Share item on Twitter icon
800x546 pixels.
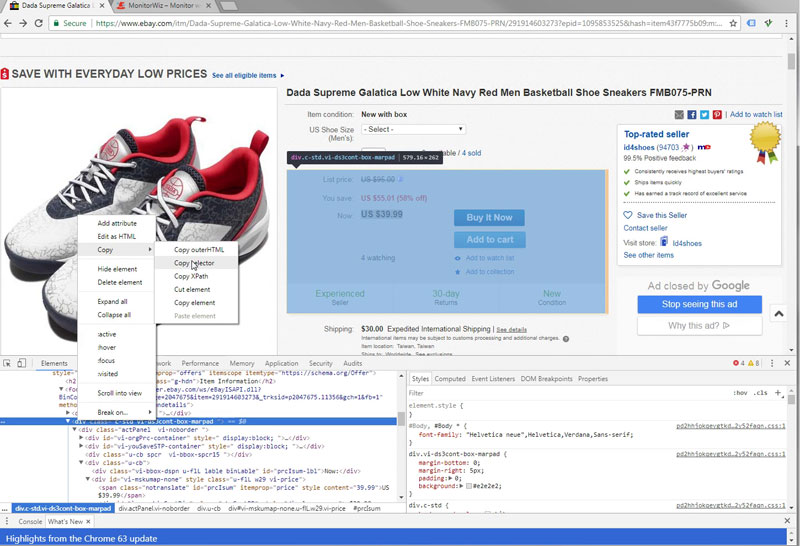(x=705, y=115)
